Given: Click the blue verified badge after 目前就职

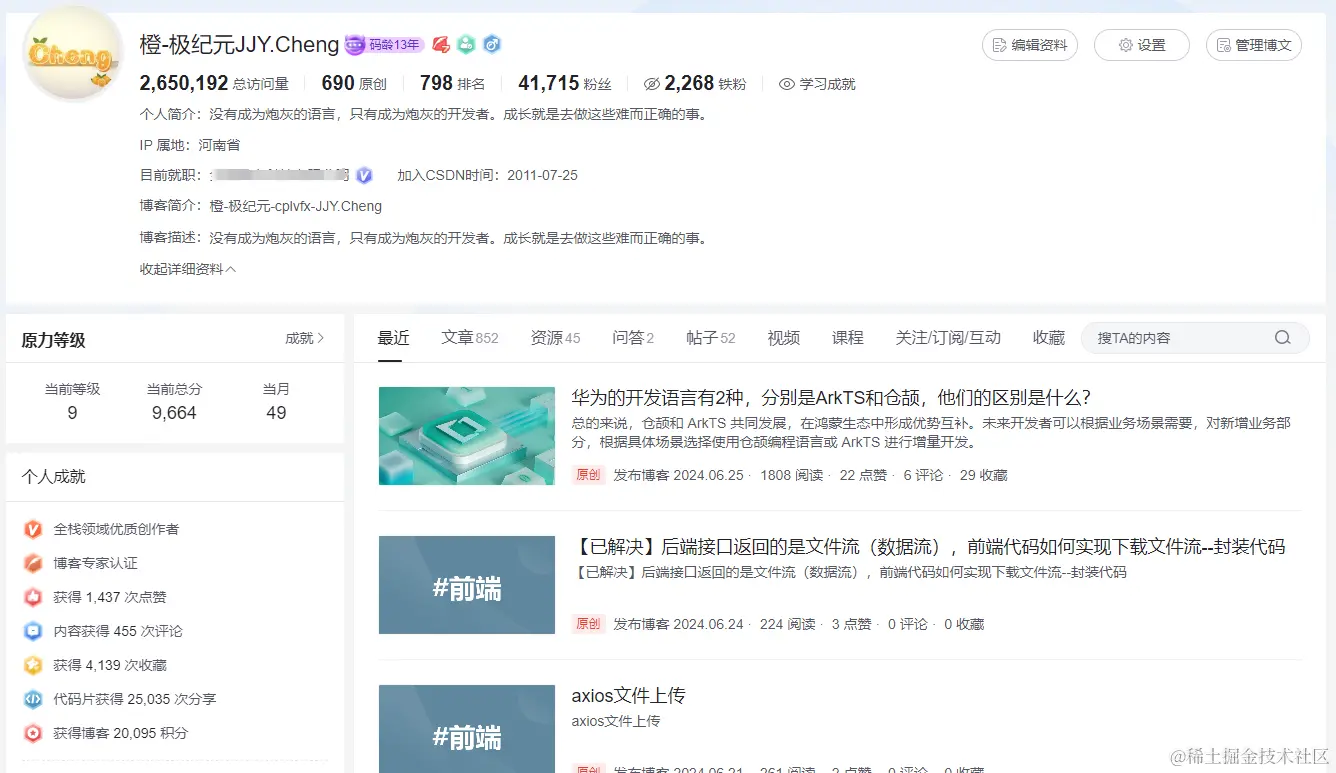Looking at the screenshot, I should point(364,175).
